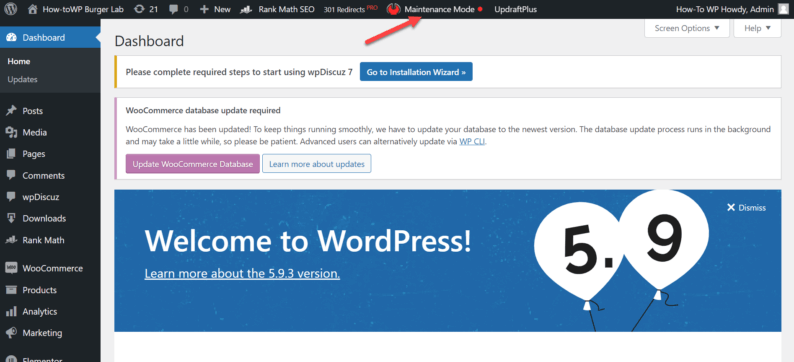Click the Rank Math icon in sidebar
This screenshot has width=794, height=362.
(x=11, y=240)
